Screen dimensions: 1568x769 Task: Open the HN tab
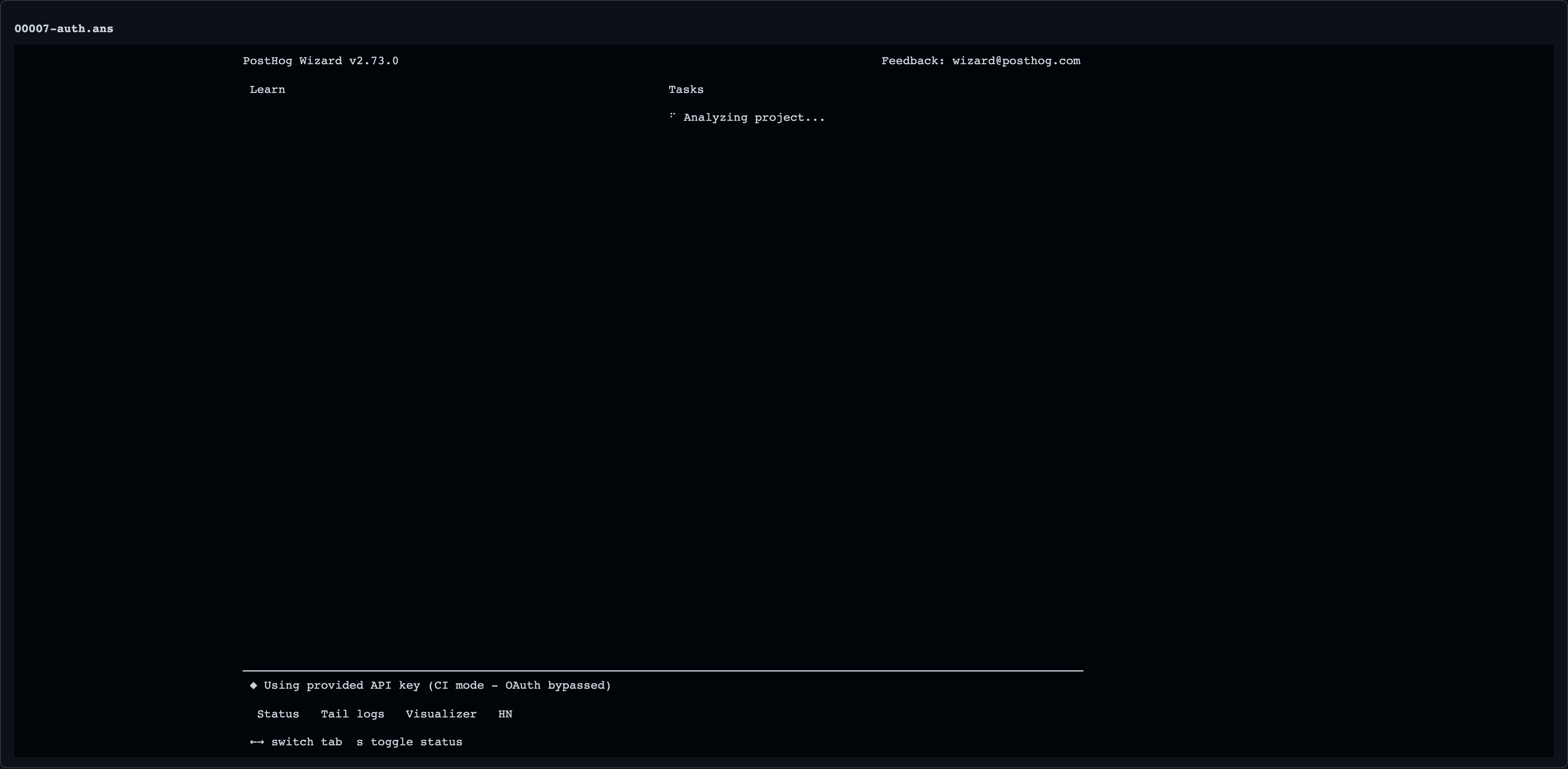point(505,714)
